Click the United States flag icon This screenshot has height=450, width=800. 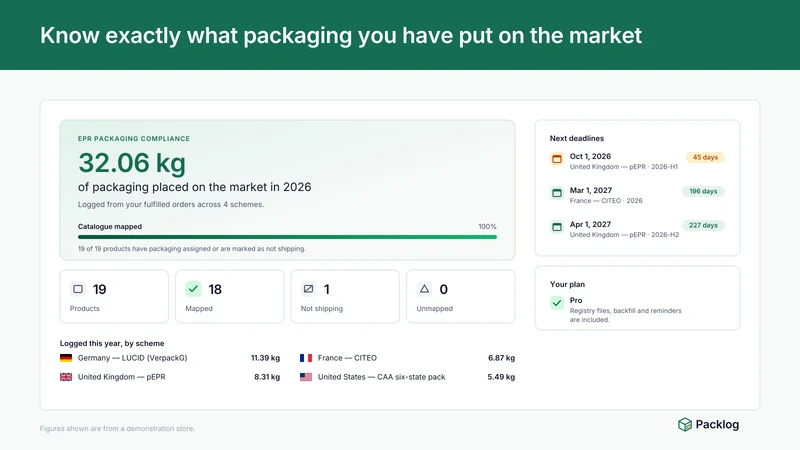(x=306, y=377)
